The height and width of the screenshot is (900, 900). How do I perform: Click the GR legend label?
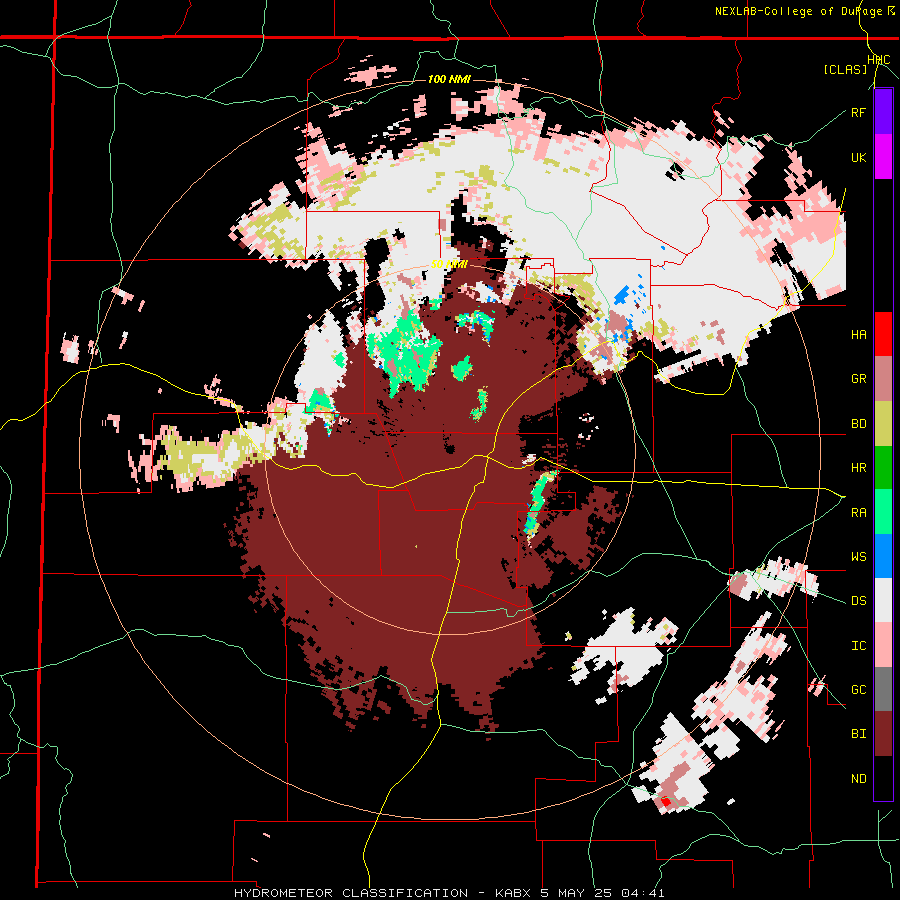(858, 379)
